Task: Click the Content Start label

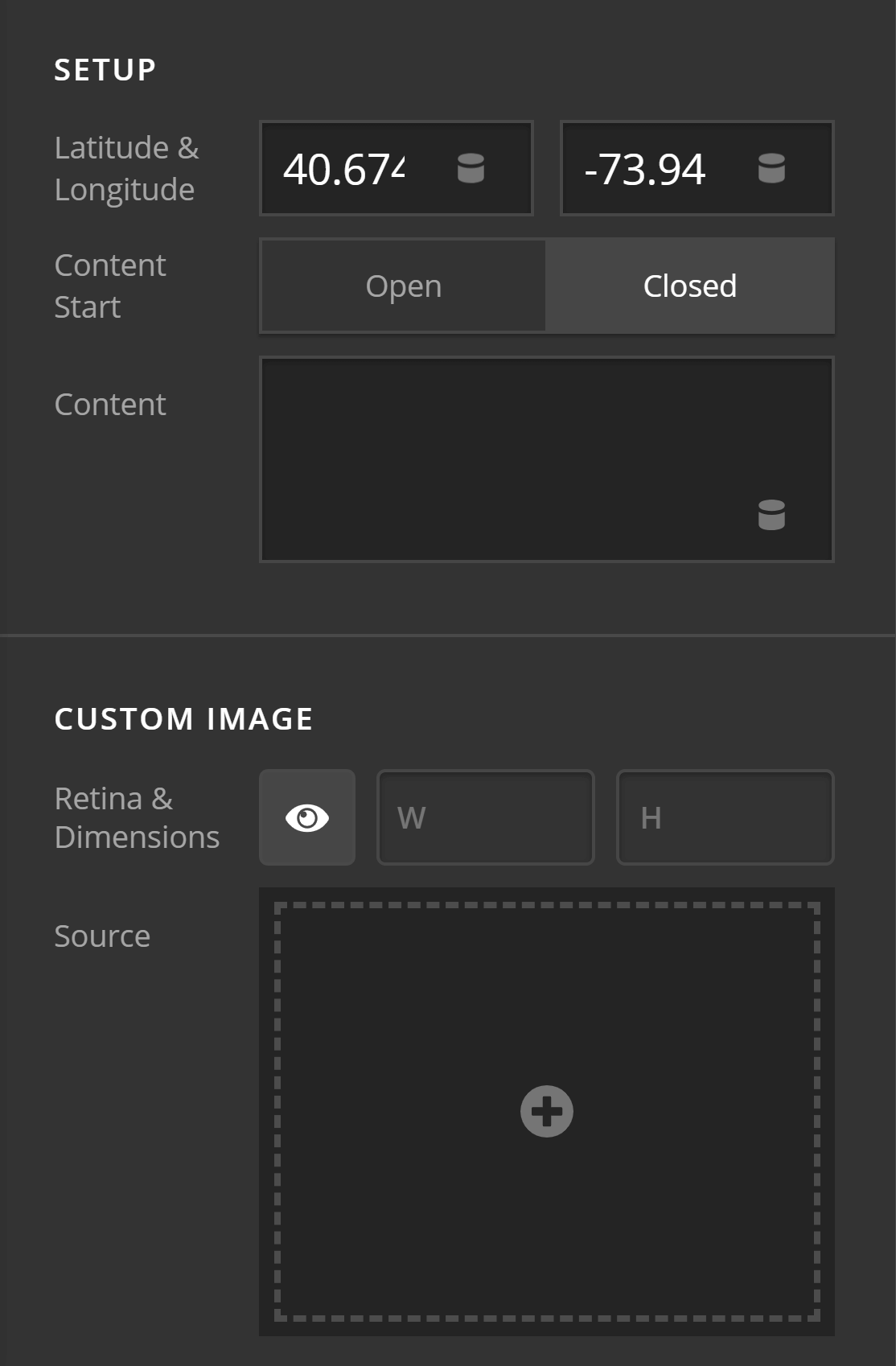Action: pyautogui.click(x=110, y=286)
